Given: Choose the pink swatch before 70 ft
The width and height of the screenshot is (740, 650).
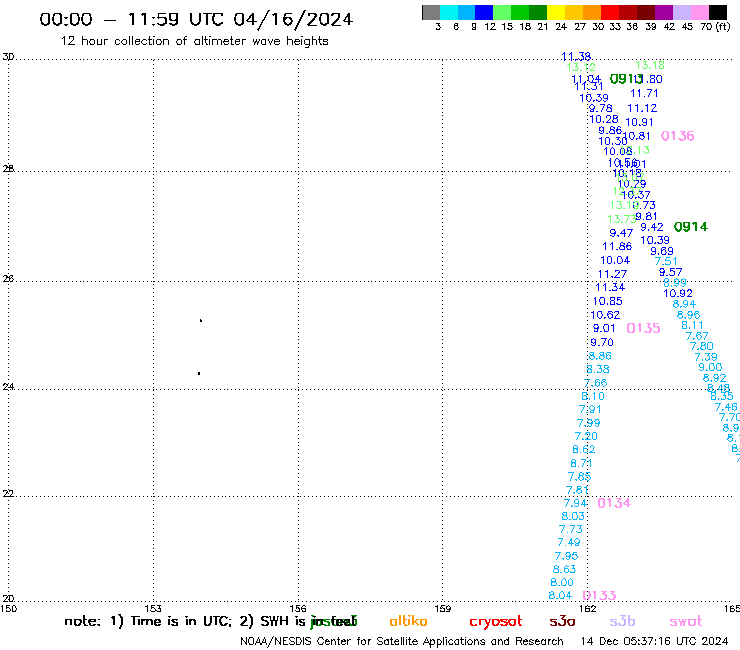Looking at the screenshot, I should click(699, 12).
